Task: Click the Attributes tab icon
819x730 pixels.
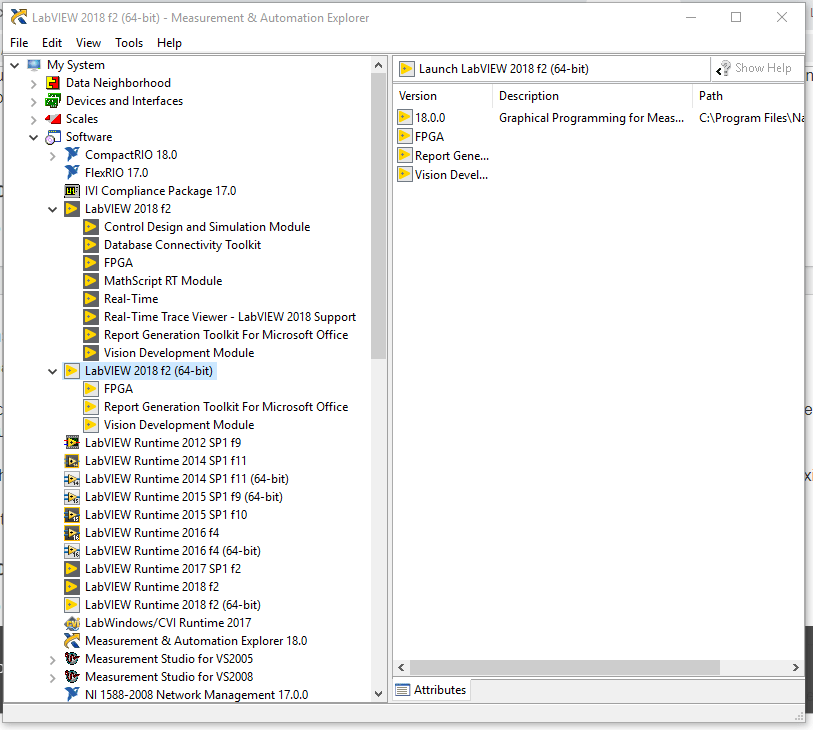Action: (403, 690)
